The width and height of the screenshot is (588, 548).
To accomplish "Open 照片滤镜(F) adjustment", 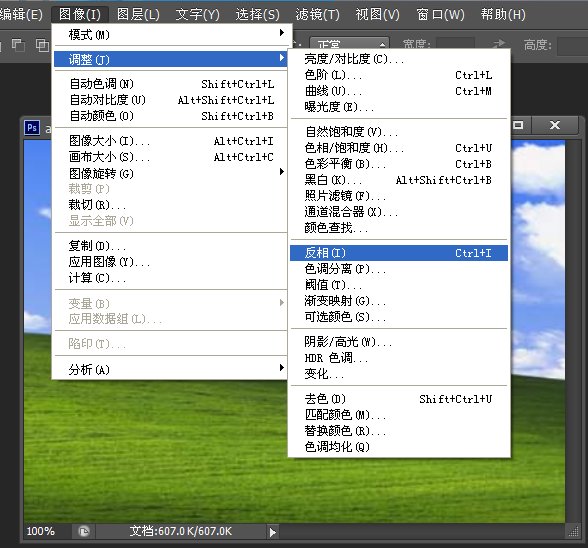I will click(x=399, y=196).
